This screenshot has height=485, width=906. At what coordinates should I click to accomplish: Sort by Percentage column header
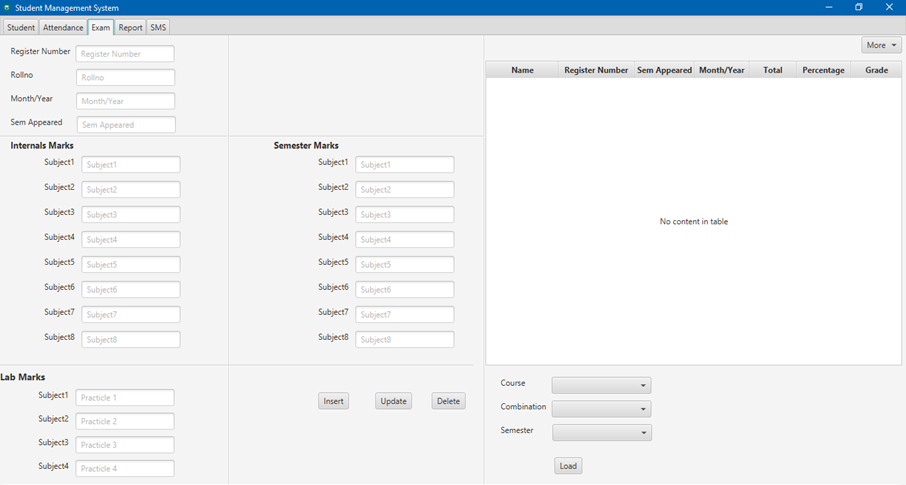pos(823,70)
